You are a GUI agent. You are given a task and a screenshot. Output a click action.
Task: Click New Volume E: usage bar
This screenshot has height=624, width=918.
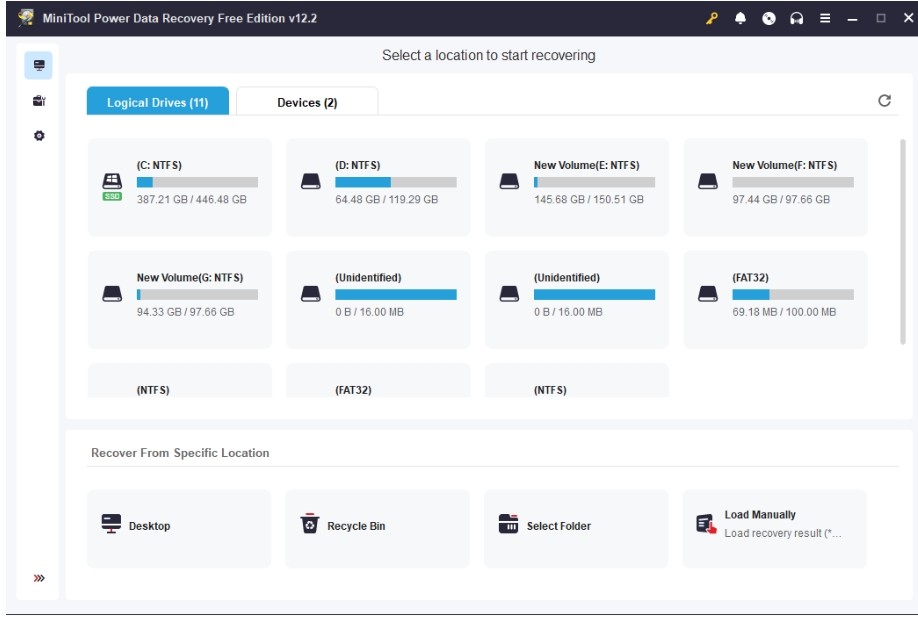(x=594, y=183)
